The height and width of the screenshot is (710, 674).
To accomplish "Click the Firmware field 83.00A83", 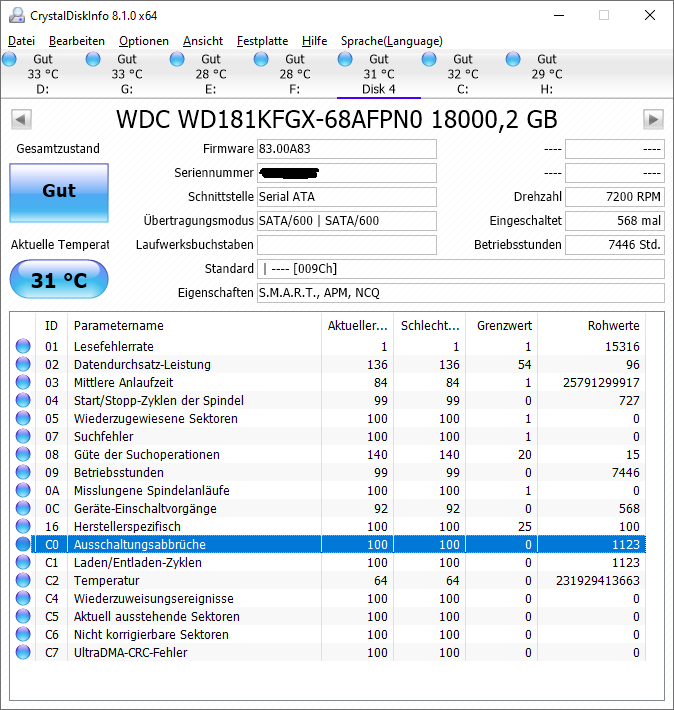I will (x=347, y=149).
